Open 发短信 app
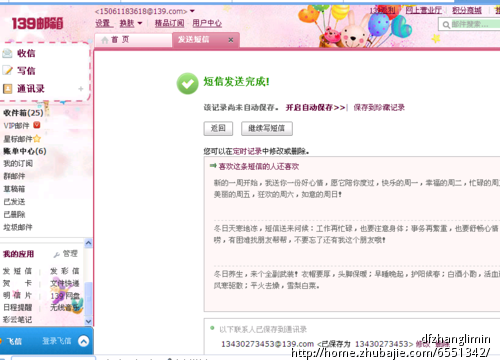Image resolution: width=500 pixels, height=360 pixels. click(17, 271)
